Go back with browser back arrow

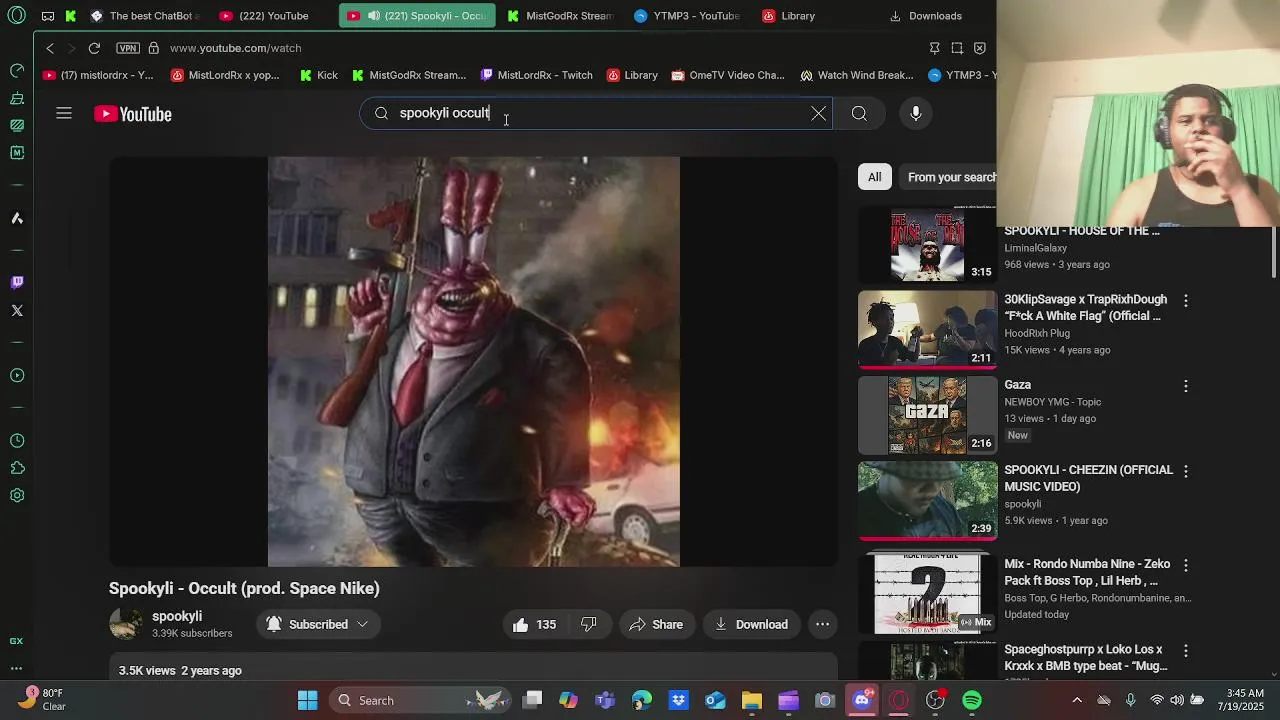tap(50, 48)
